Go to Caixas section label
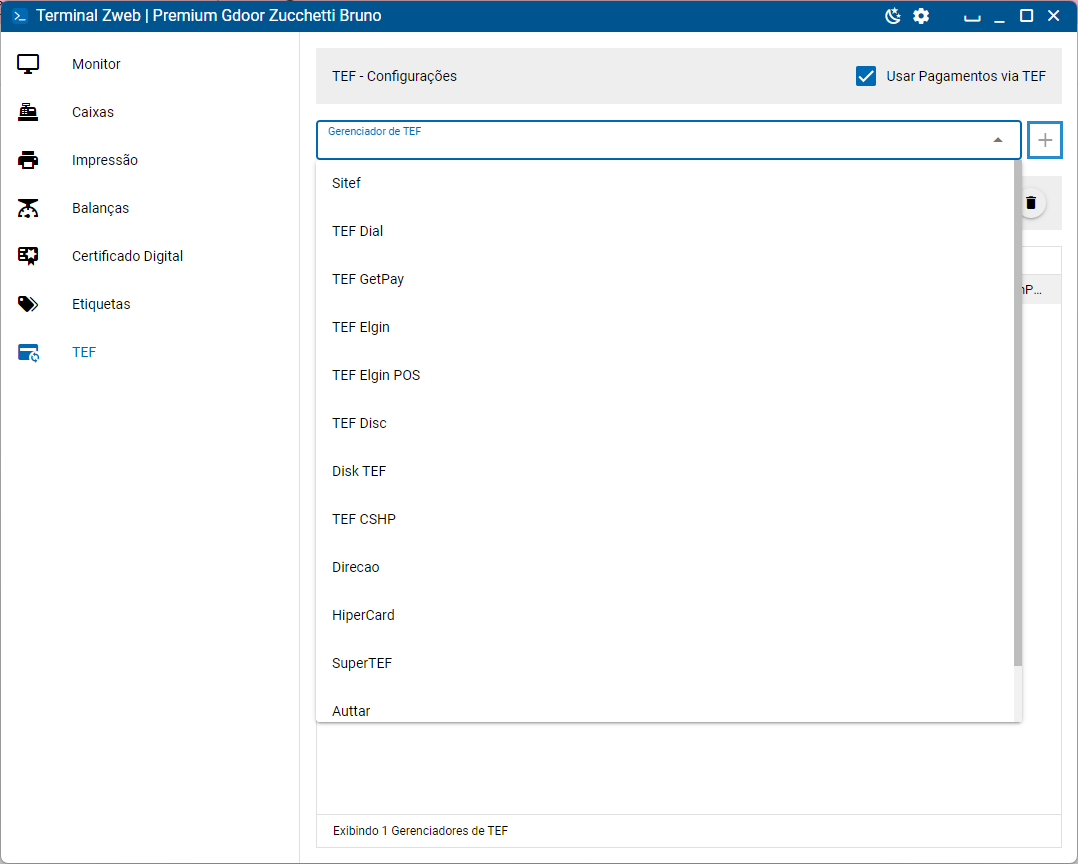This screenshot has width=1078, height=864. coord(93,112)
